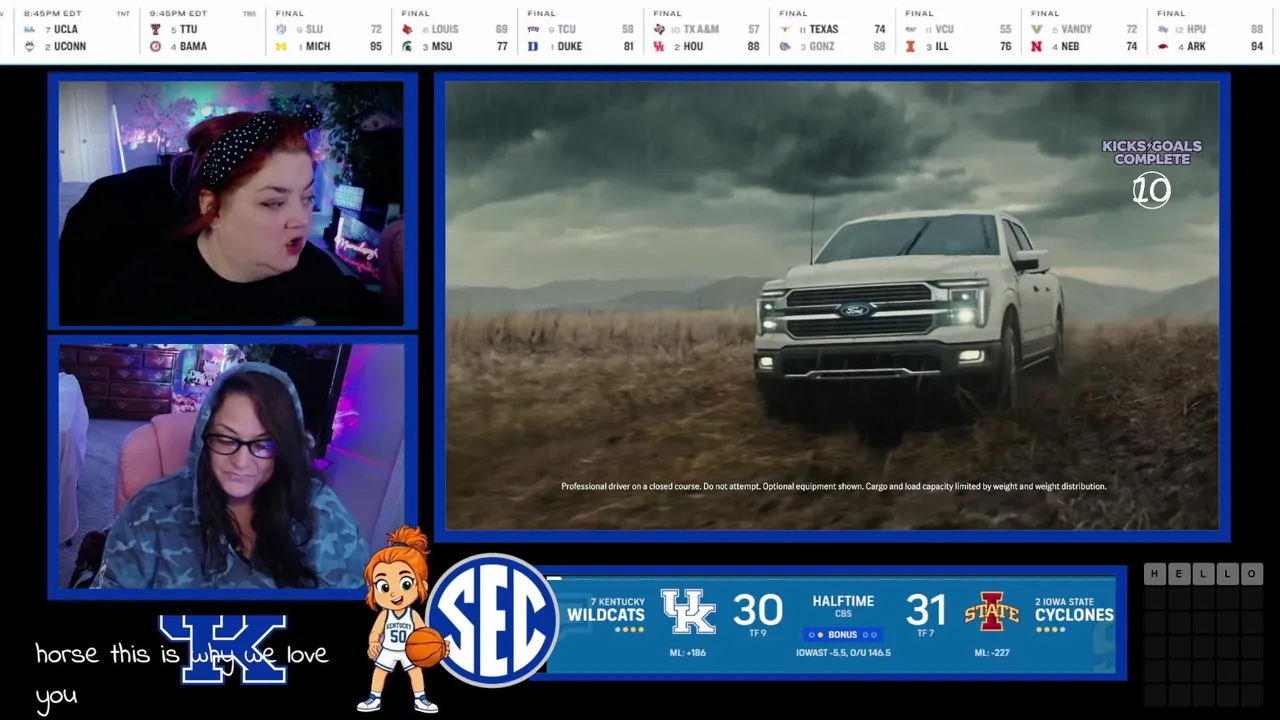Click the 8:45PM EDT game time
This screenshot has width=1280, height=720.
pyautogui.click(x=52, y=14)
